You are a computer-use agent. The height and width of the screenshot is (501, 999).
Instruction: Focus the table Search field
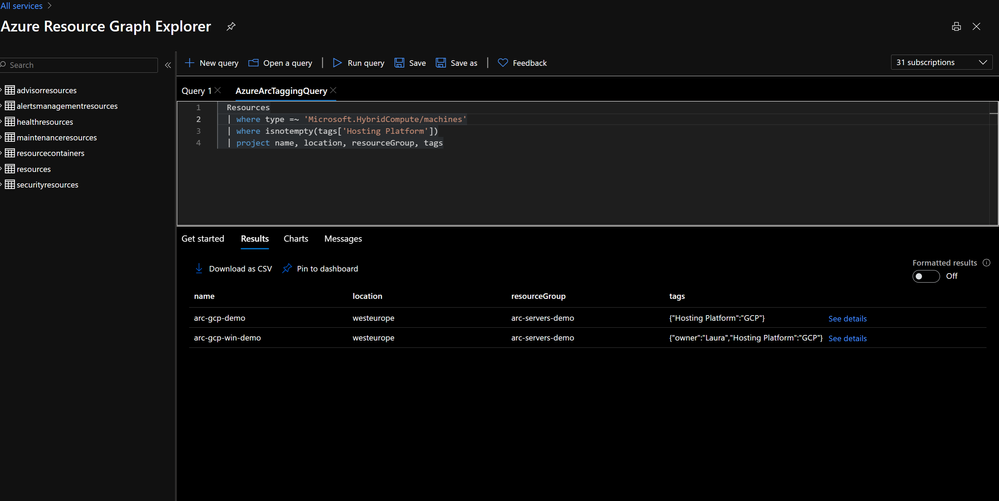79,65
